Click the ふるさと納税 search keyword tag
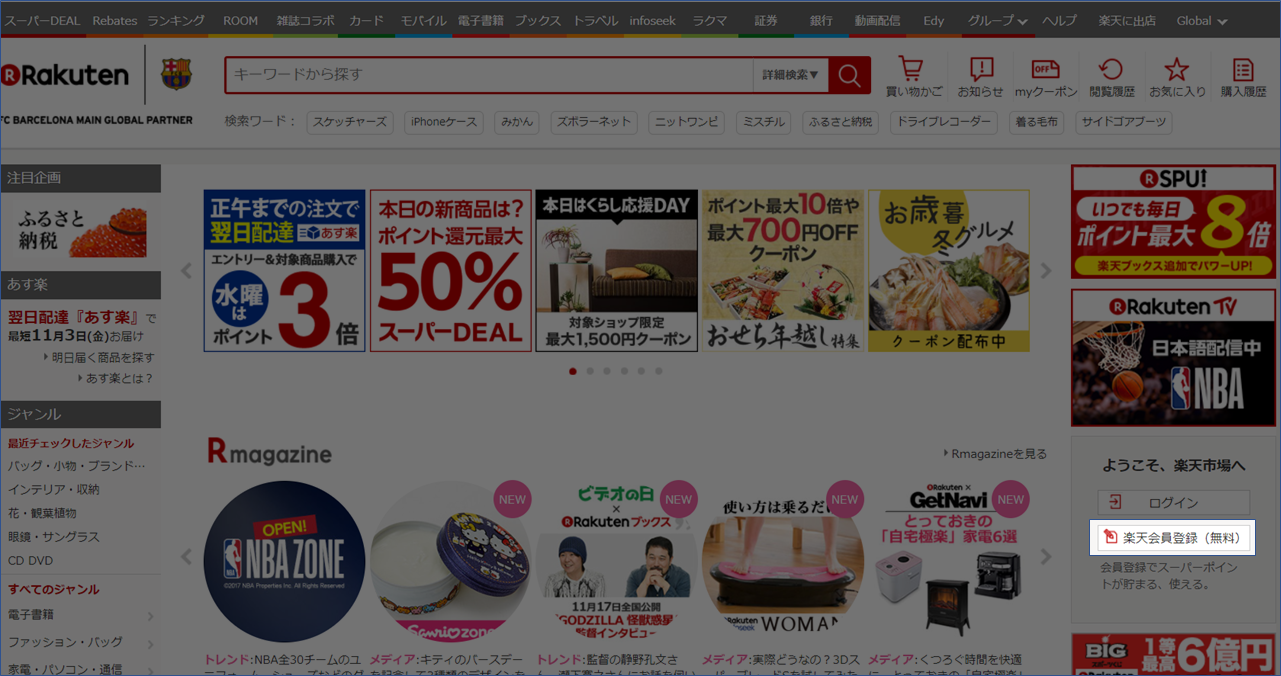Viewport: 1281px width, 676px height. tap(839, 122)
